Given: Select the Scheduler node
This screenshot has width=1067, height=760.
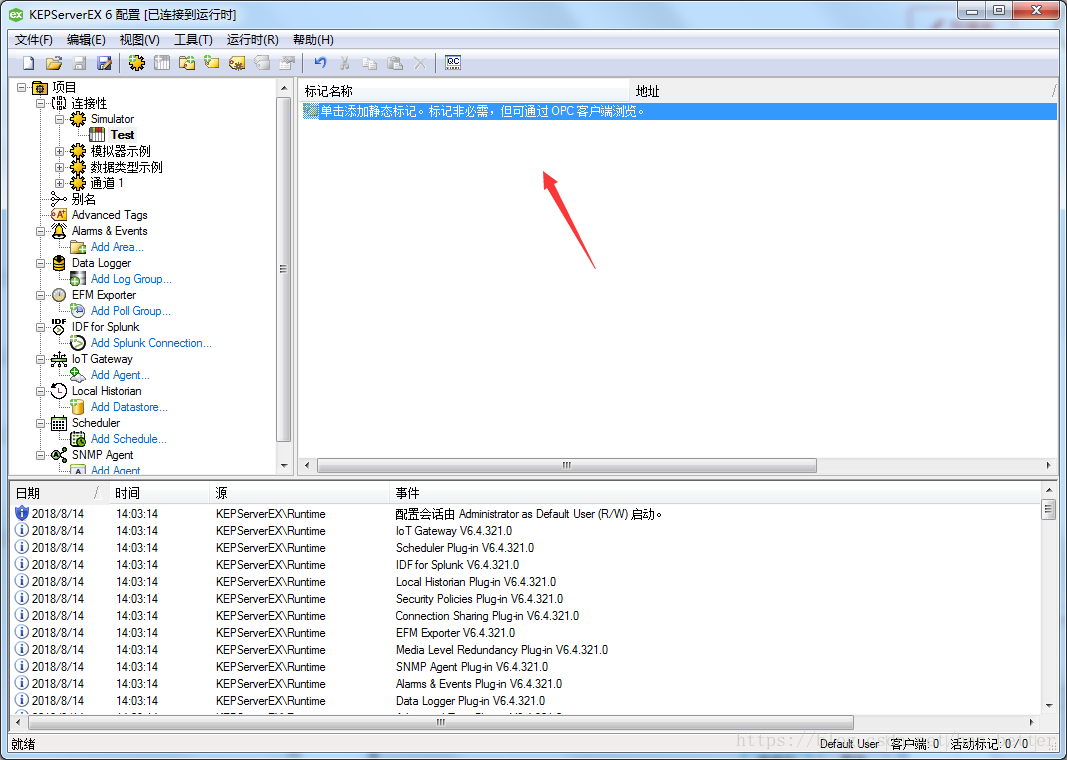Looking at the screenshot, I should point(96,423).
